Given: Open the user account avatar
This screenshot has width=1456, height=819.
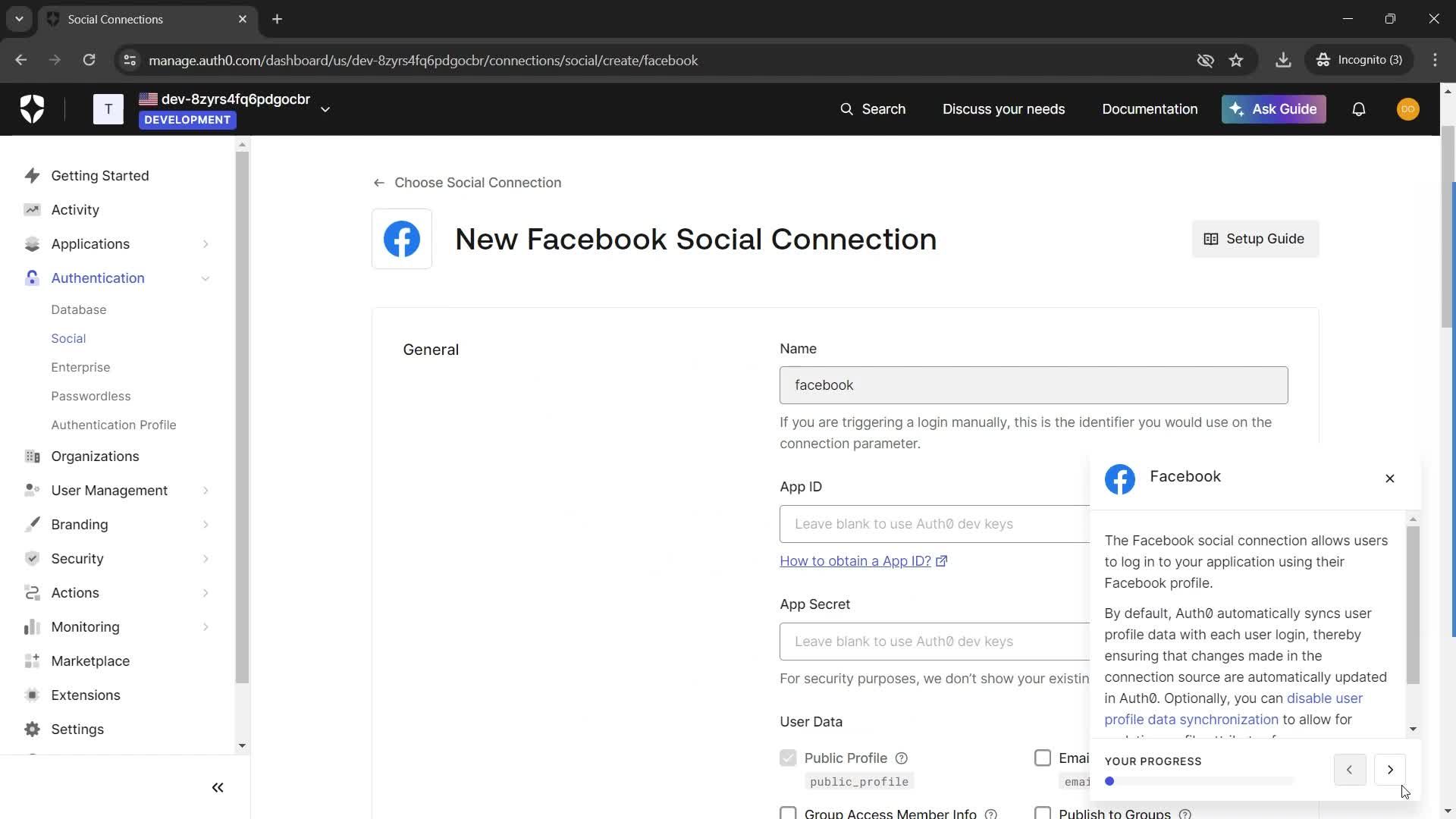Looking at the screenshot, I should (1408, 109).
